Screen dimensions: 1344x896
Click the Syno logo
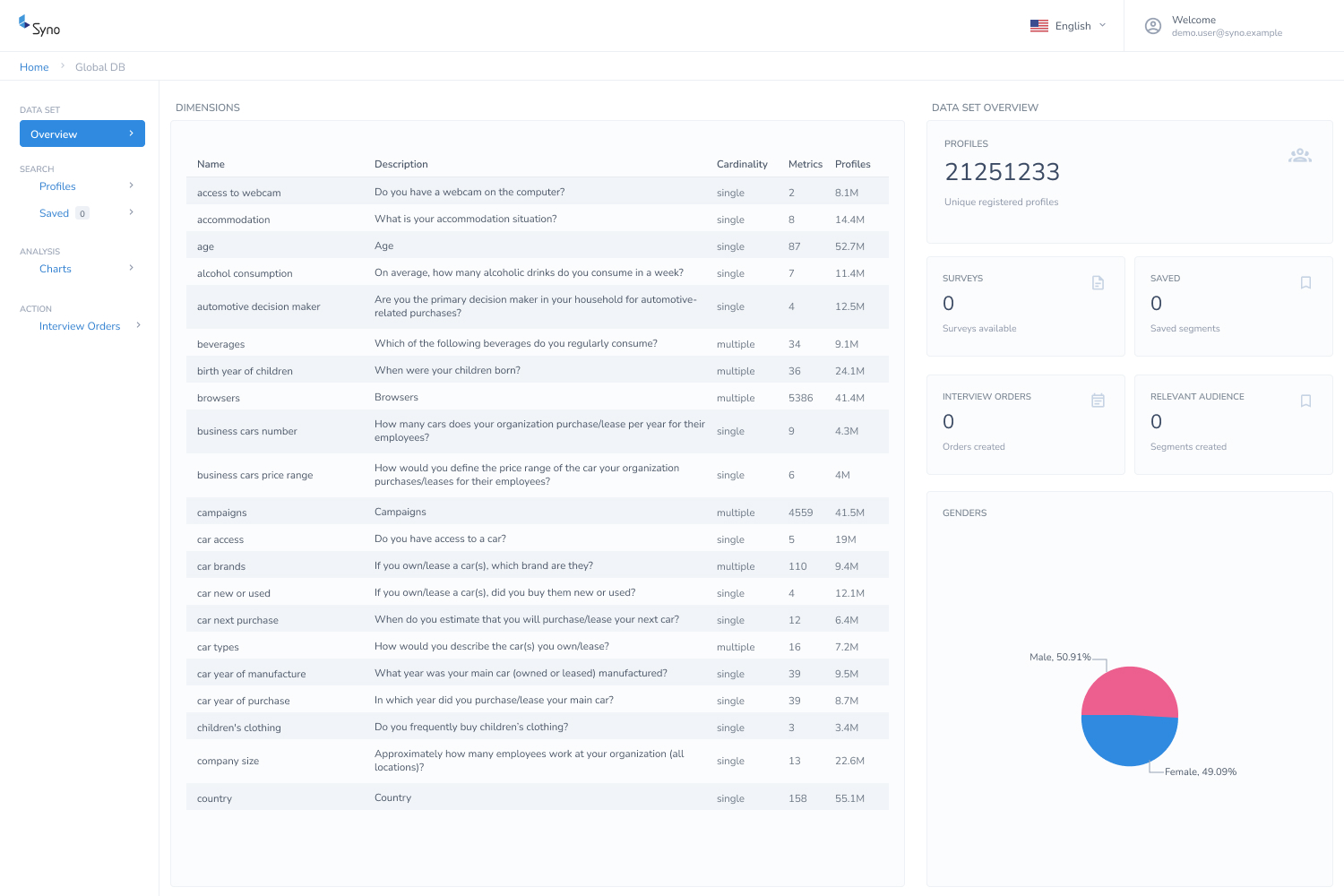pos(39,26)
